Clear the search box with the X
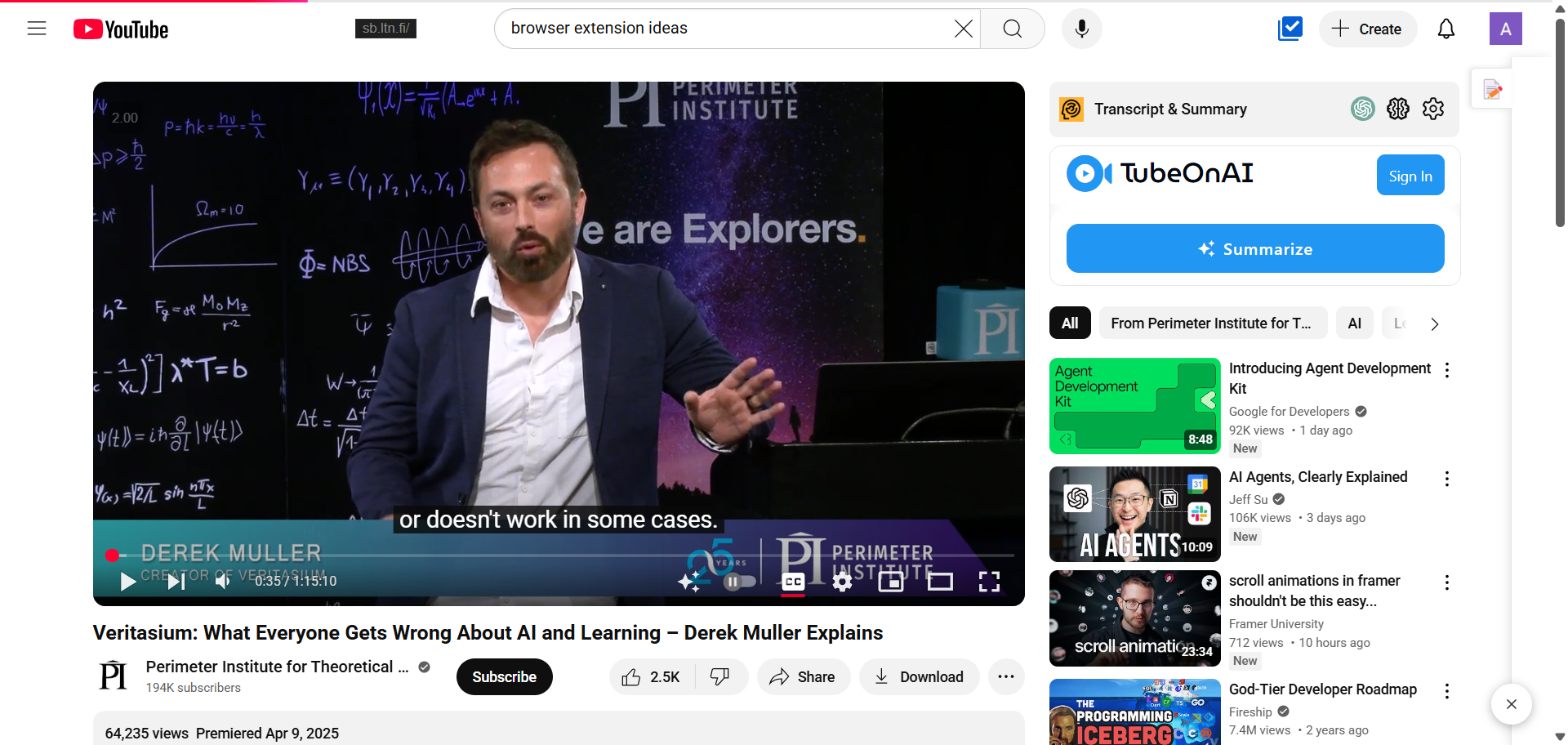 pos(964,29)
